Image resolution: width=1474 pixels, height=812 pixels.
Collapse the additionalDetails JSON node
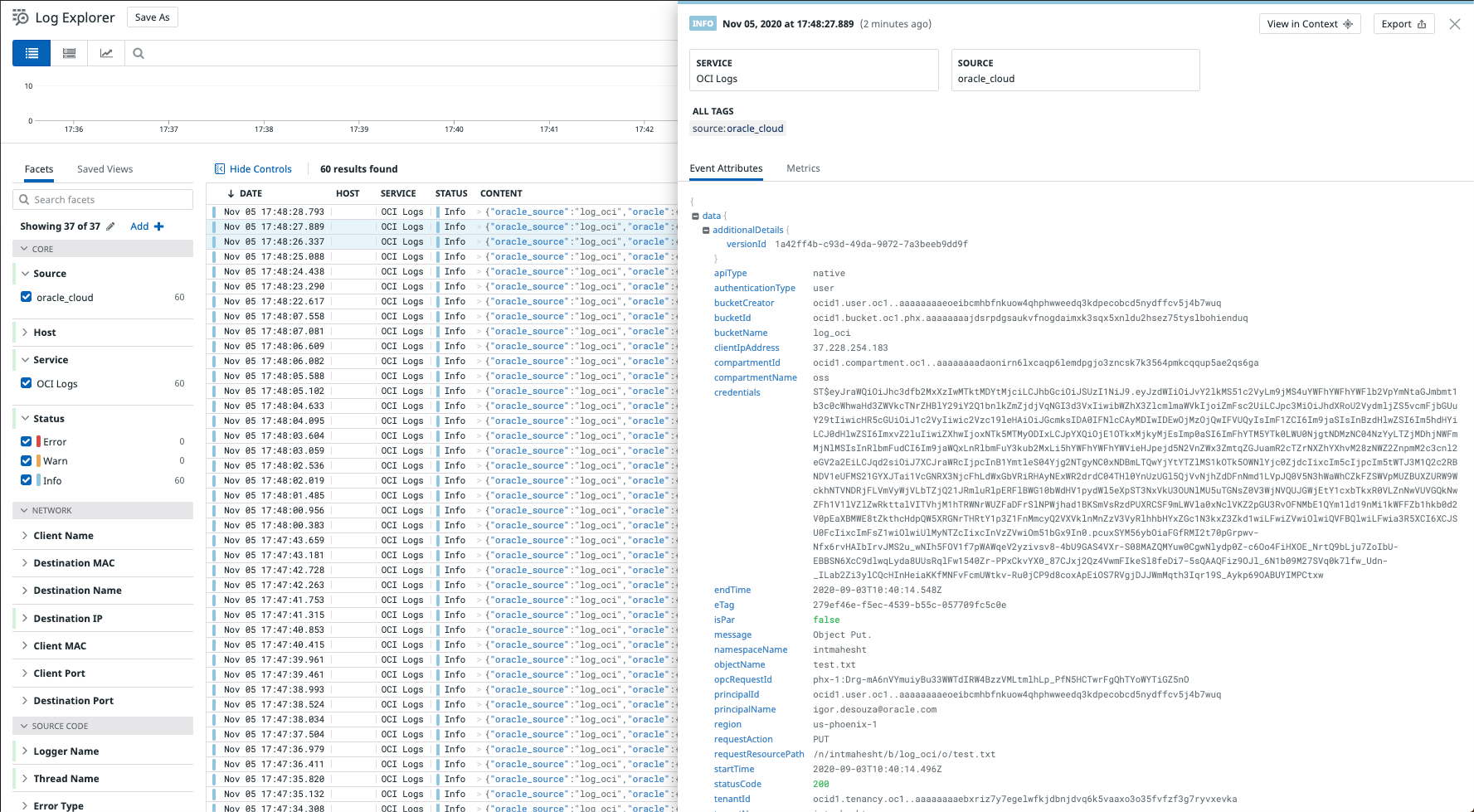[x=706, y=231]
